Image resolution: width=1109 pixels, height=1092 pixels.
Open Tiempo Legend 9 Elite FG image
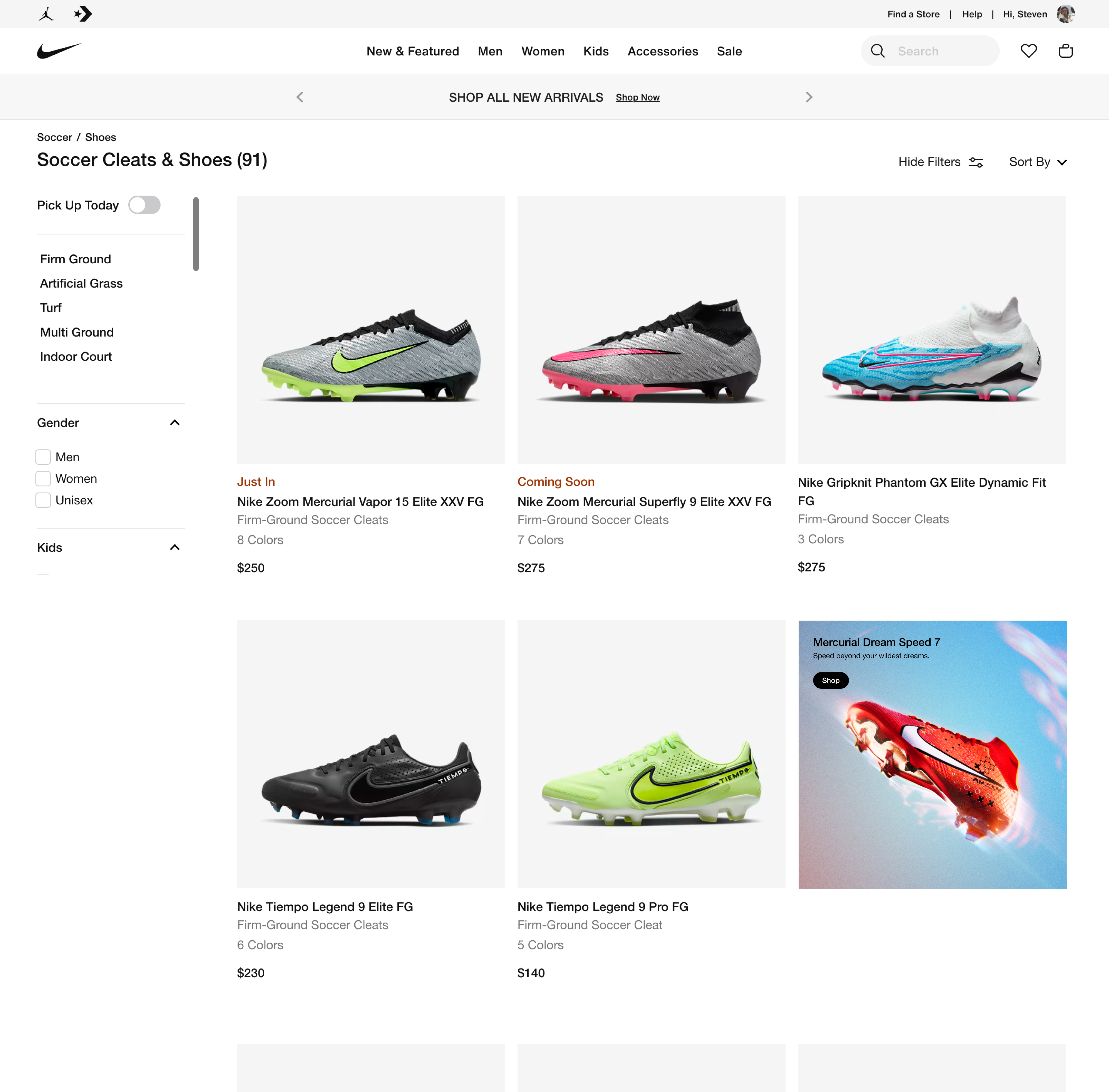(371, 754)
